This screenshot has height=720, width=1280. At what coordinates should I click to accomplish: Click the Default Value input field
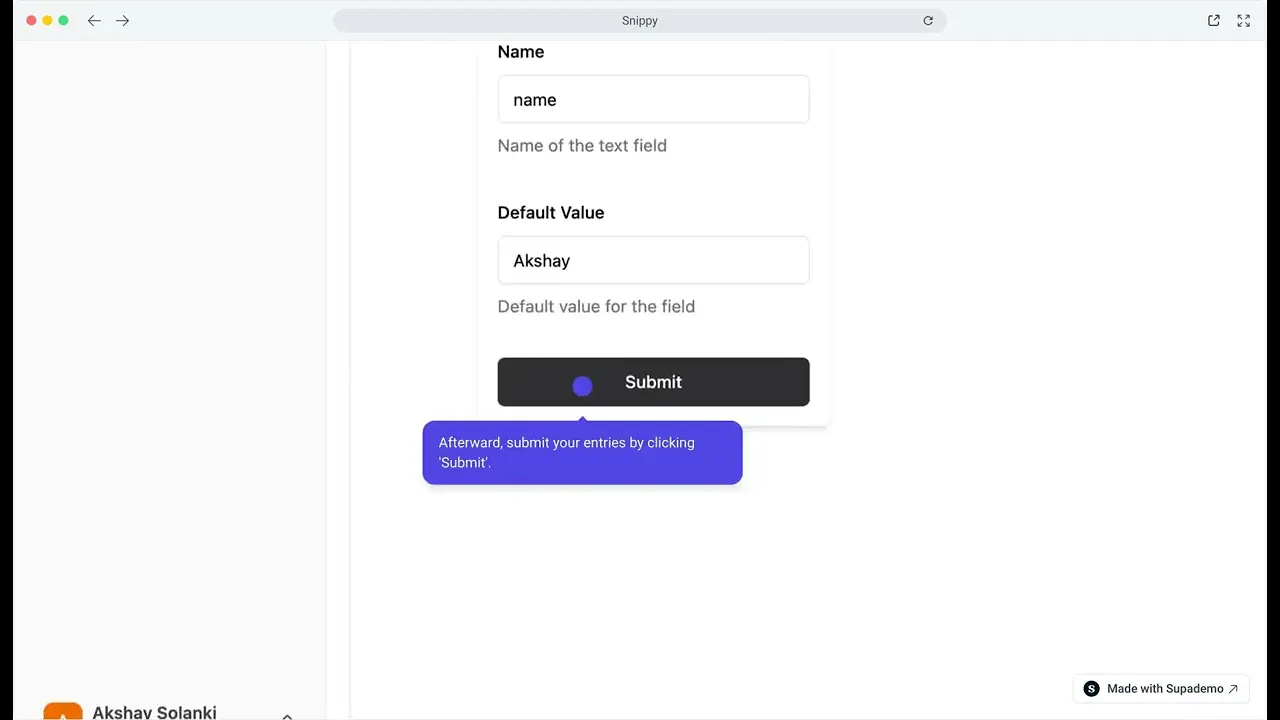point(653,260)
